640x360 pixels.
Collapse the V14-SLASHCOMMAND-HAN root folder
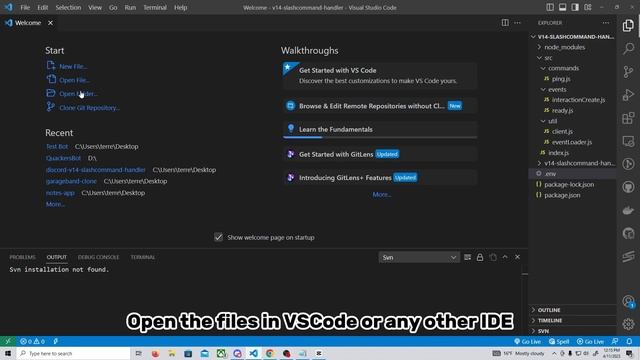coord(573,37)
